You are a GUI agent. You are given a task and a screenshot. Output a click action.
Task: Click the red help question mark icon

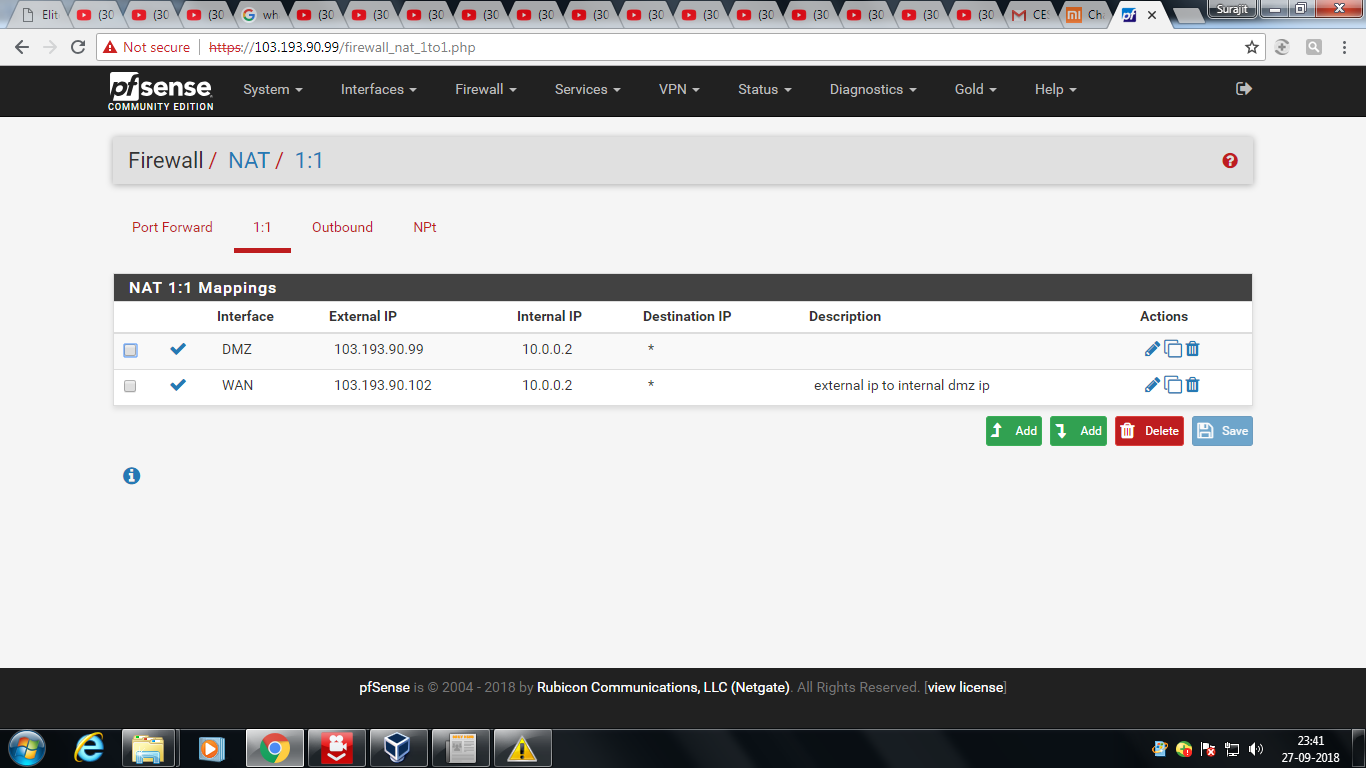tap(1230, 161)
